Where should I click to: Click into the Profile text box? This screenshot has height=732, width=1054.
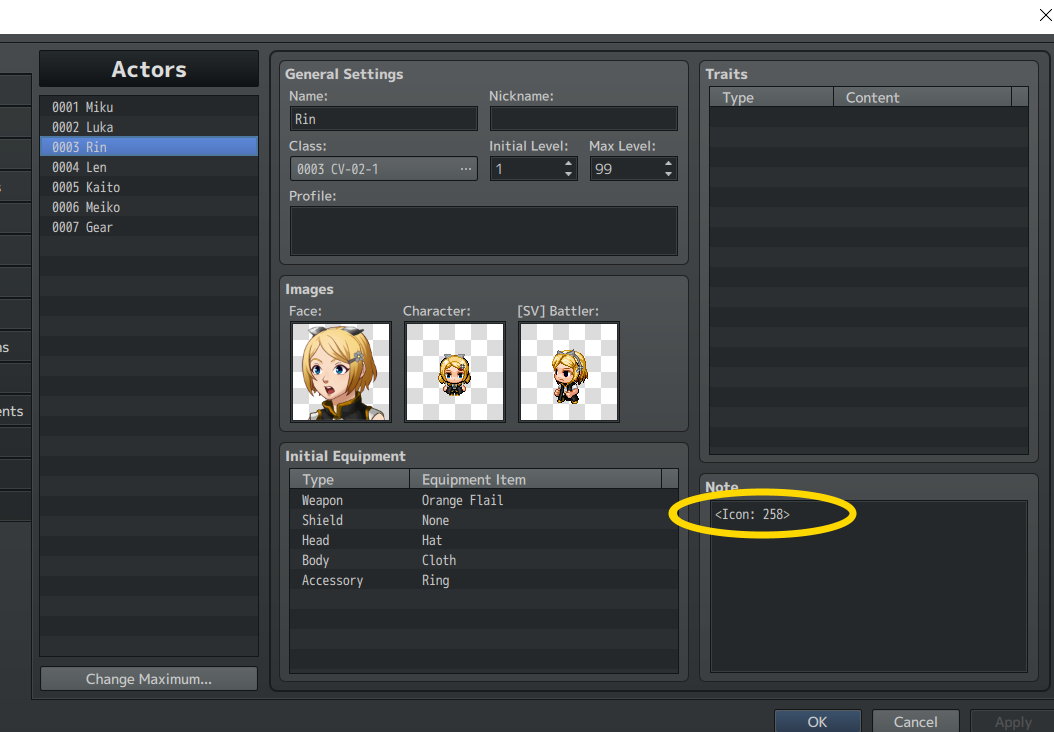(483, 231)
